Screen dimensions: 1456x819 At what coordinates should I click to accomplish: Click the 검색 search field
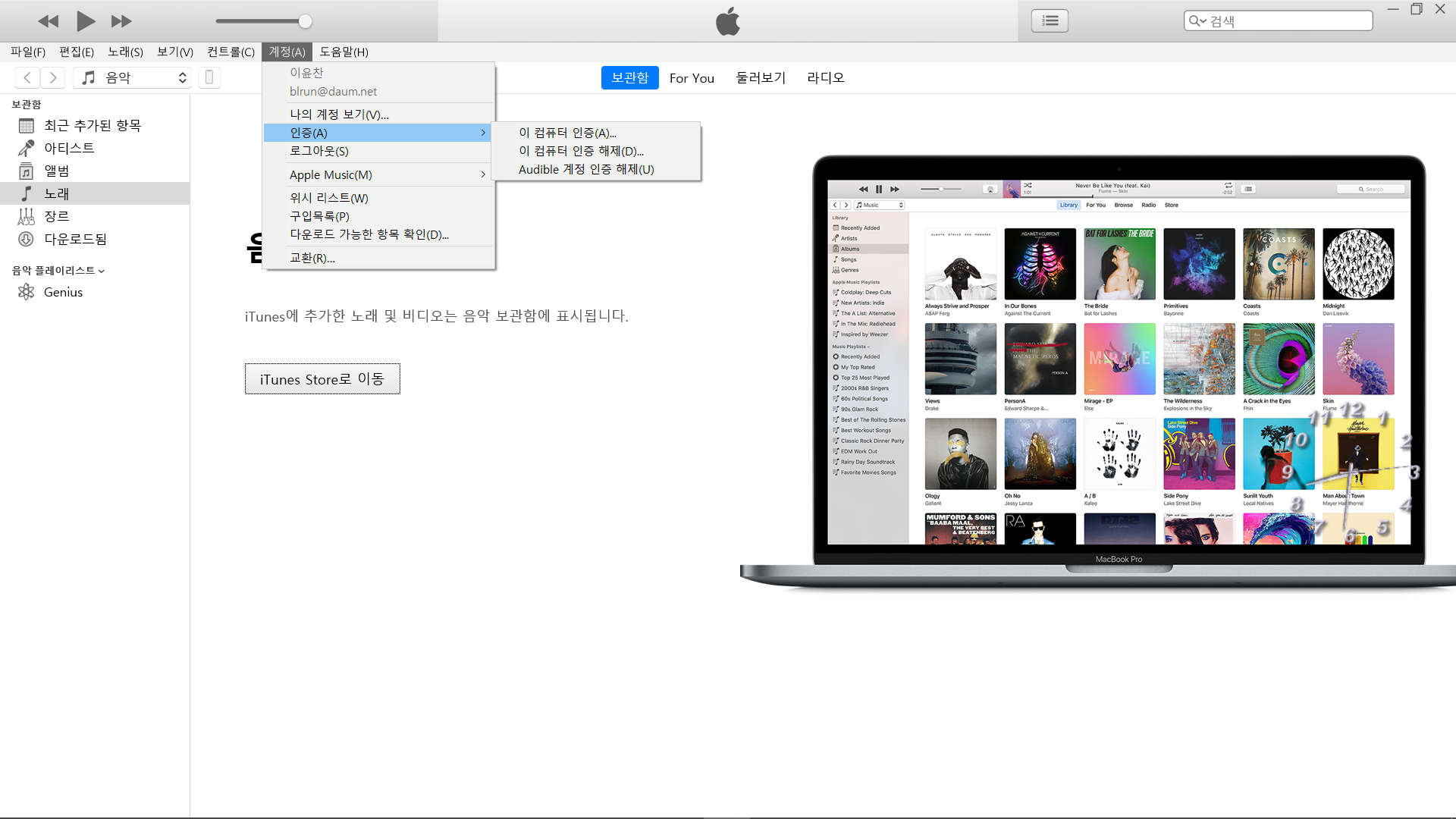pyautogui.click(x=1278, y=21)
